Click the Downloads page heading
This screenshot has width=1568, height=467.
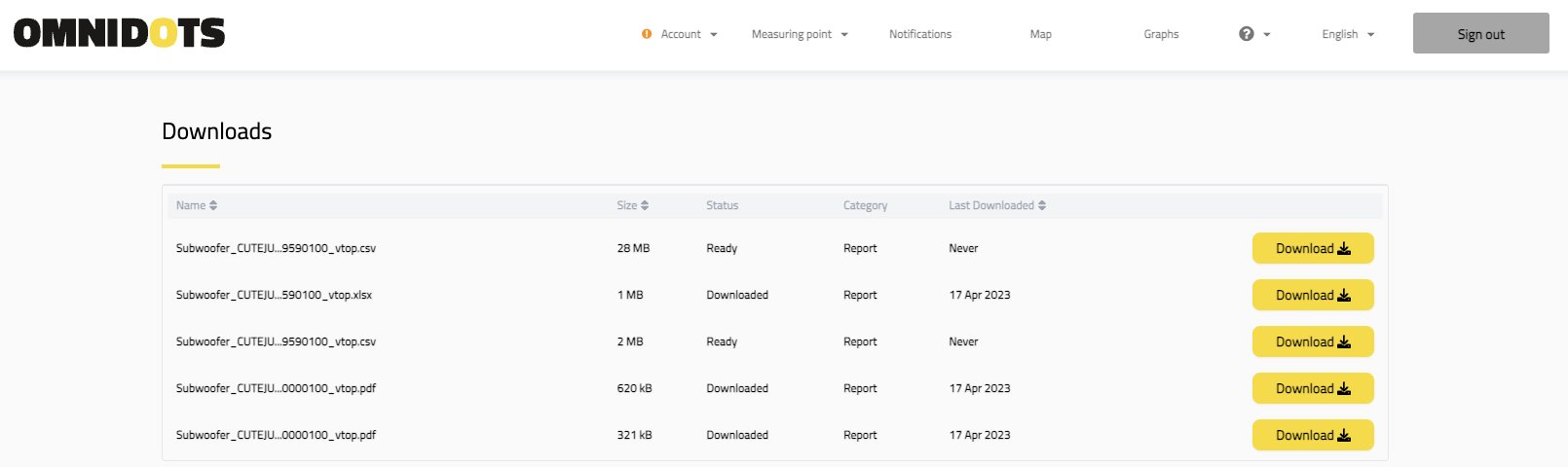coord(217,131)
